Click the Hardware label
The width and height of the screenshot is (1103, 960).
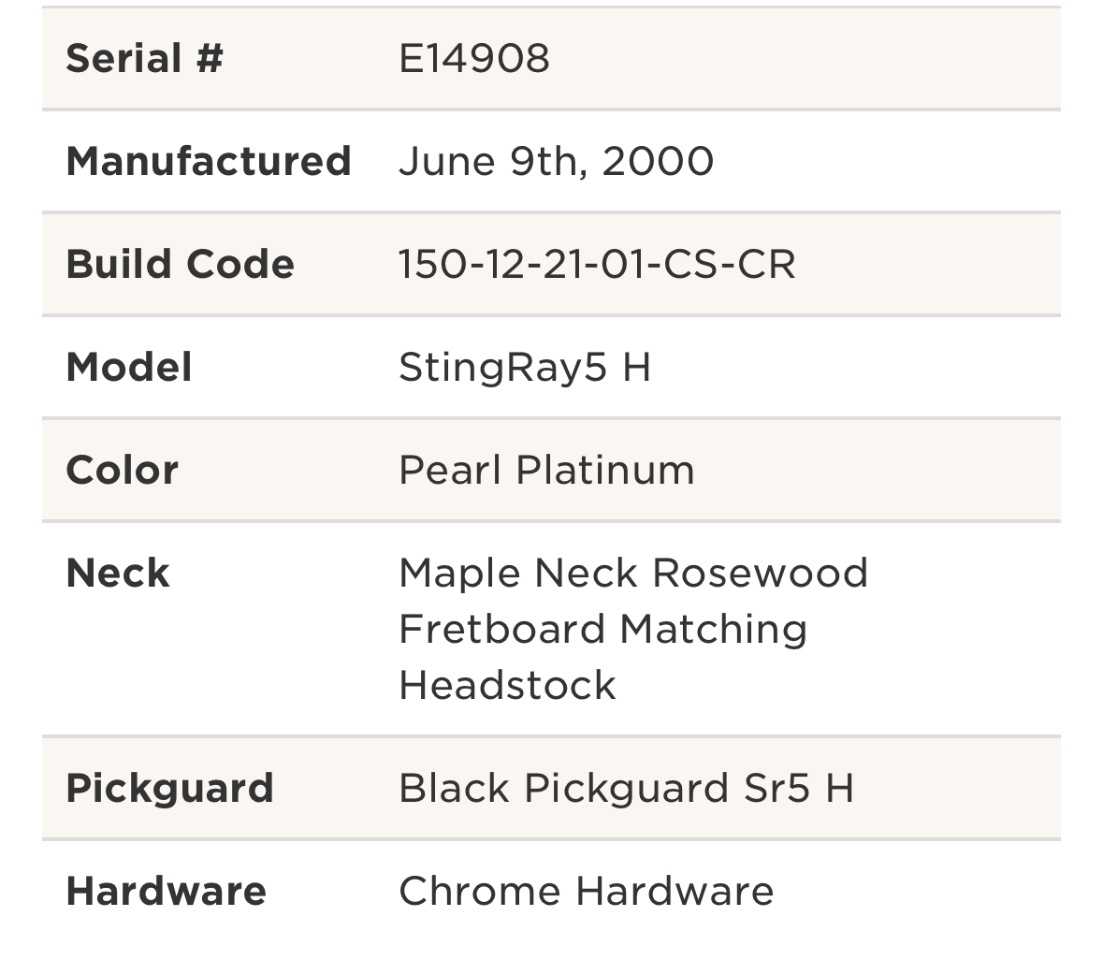[x=166, y=892]
